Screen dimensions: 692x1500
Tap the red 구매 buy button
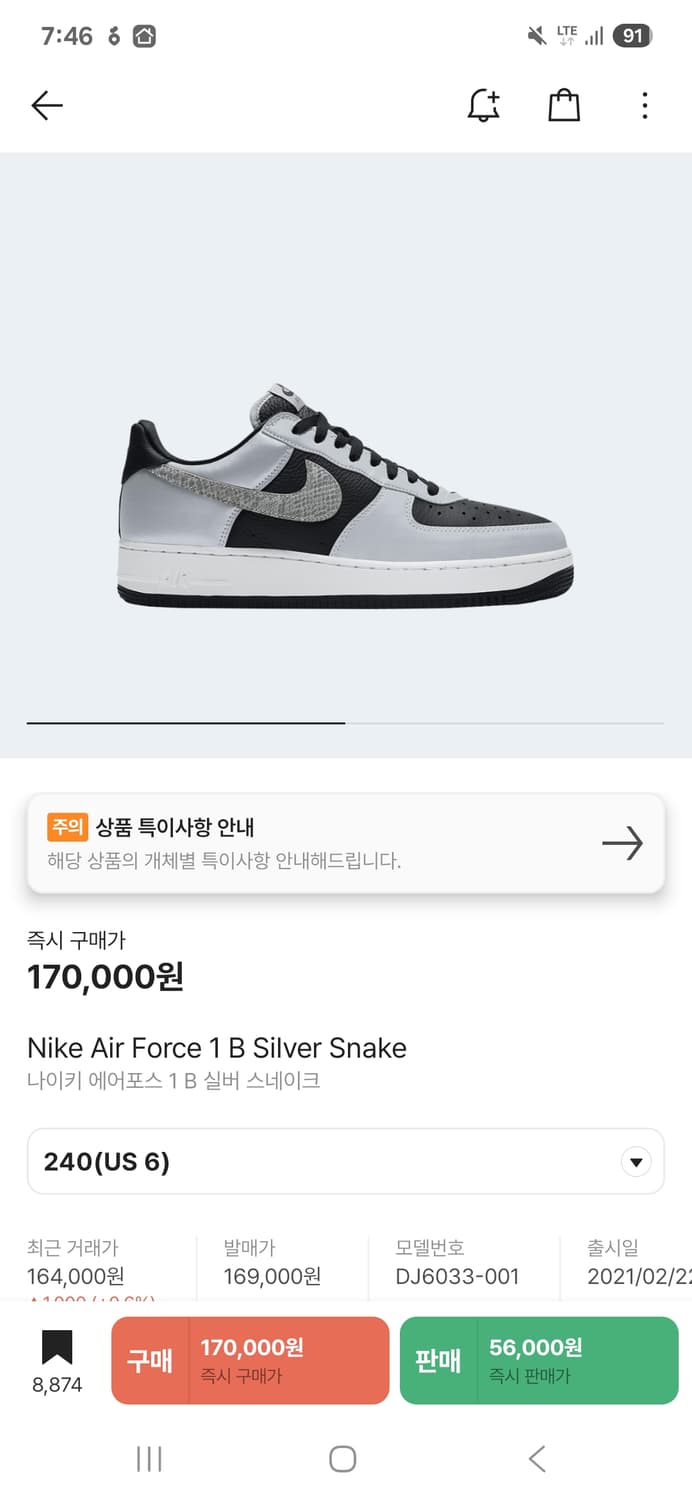pyautogui.click(x=250, y=1360)
